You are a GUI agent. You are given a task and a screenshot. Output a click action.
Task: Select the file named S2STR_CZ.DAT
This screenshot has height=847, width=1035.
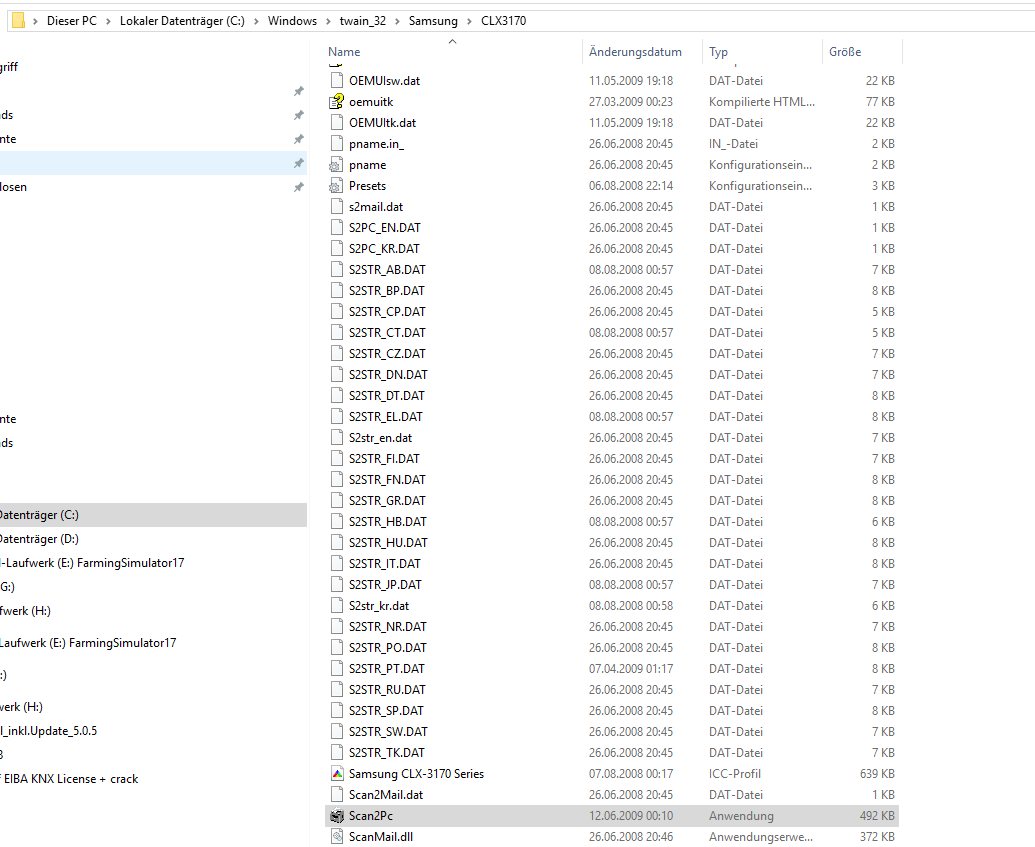pos(387,354)
